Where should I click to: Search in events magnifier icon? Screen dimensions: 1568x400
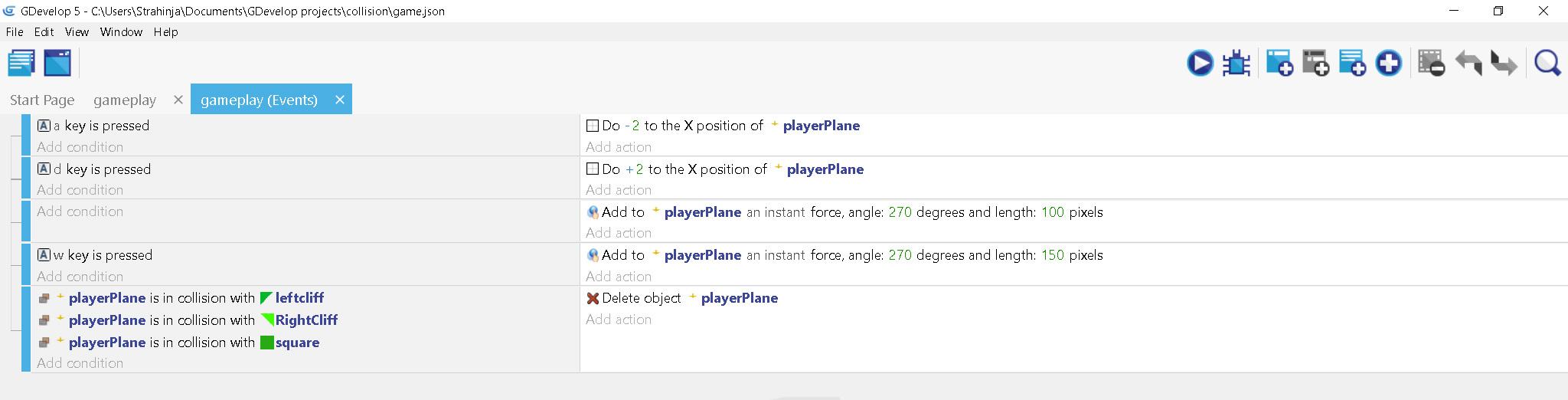tap(1547, 63)
